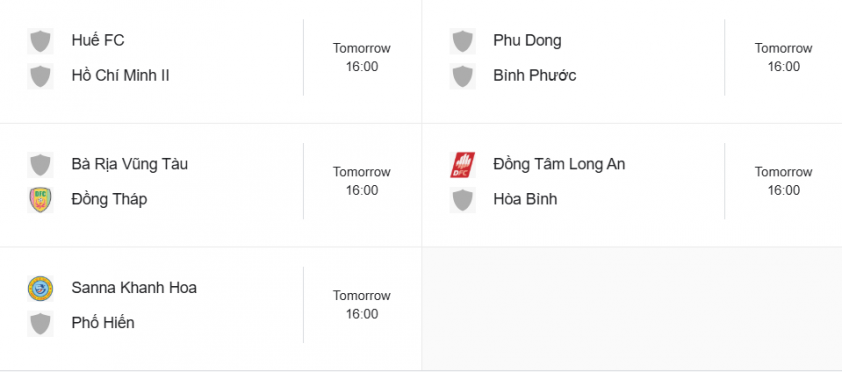The height and width of the screenshot is (372, 842).
Task: Click the Hồ Chí Minh II shield icon
Action: tap(40, 76)
